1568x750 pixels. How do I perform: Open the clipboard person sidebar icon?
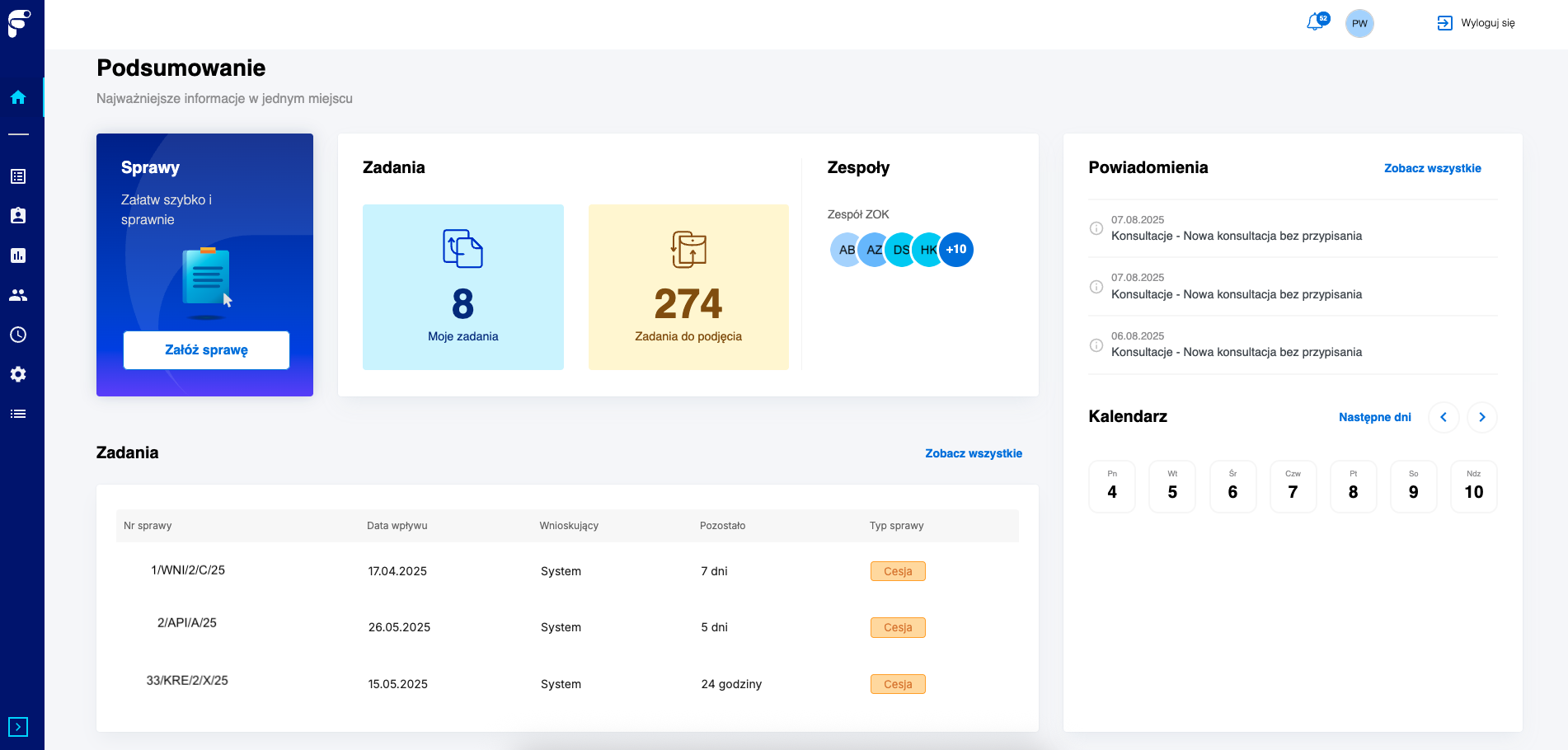coord(18,216)
